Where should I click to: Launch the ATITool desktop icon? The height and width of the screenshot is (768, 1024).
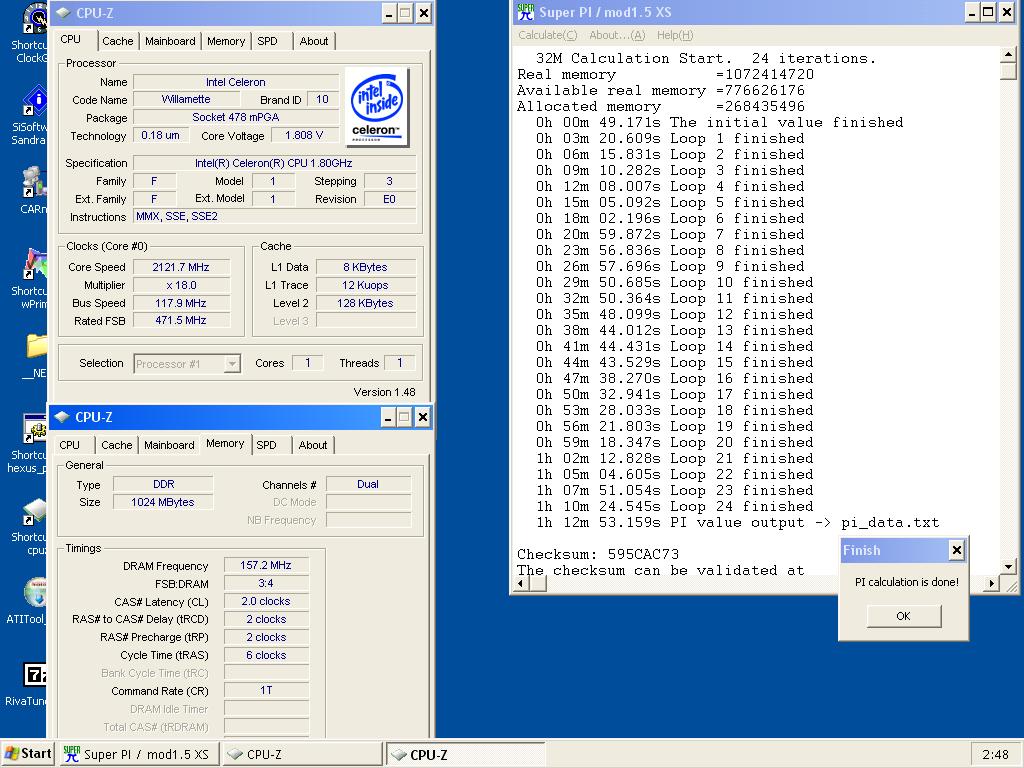coord(34,593)
